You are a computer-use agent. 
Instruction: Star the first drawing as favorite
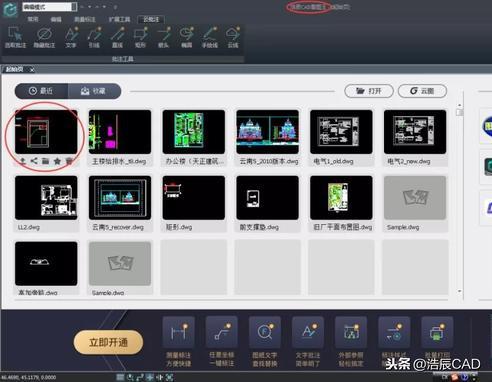click(57, 161)
